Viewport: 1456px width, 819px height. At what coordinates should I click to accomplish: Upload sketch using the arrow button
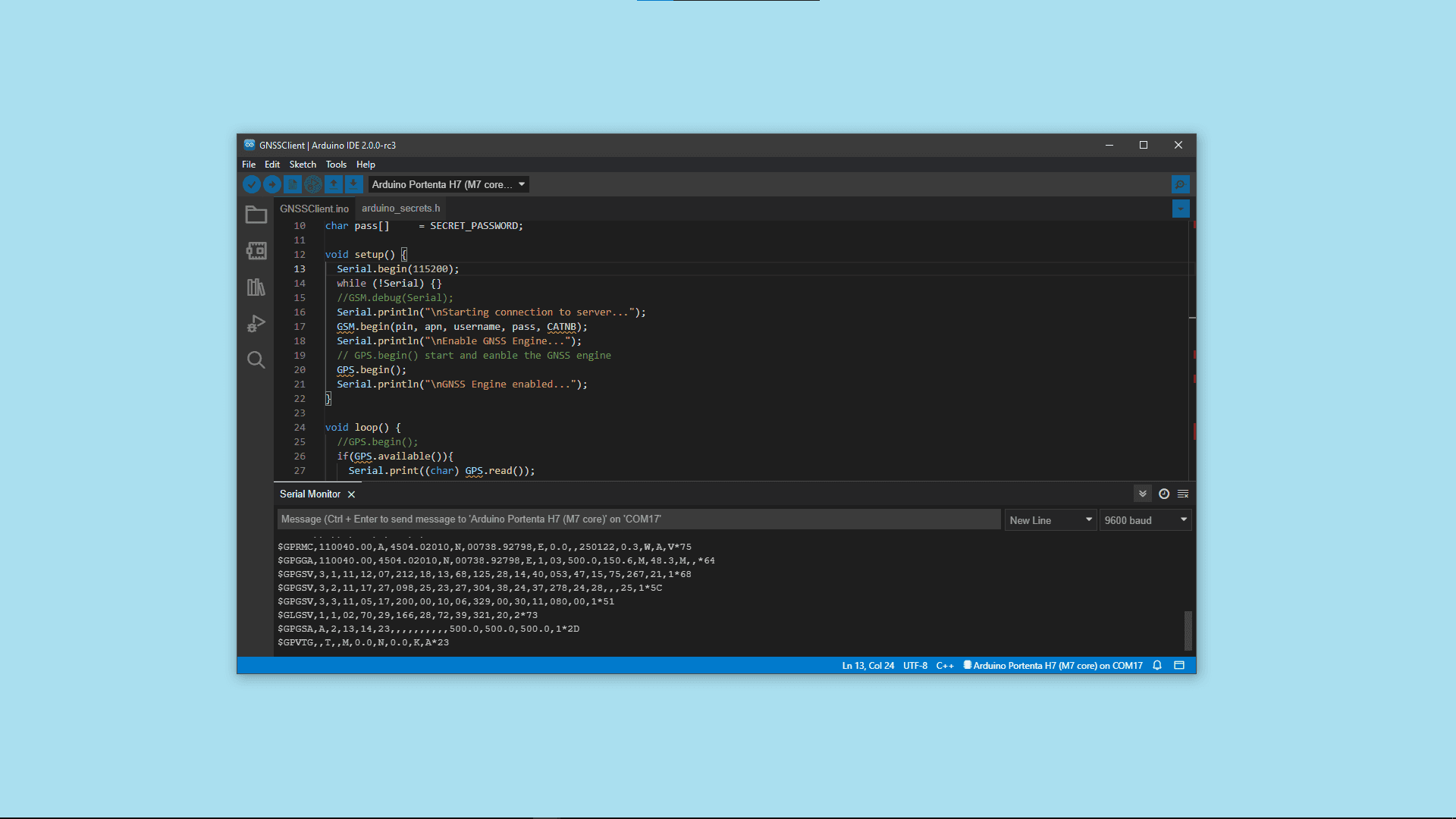coord(272,184)
